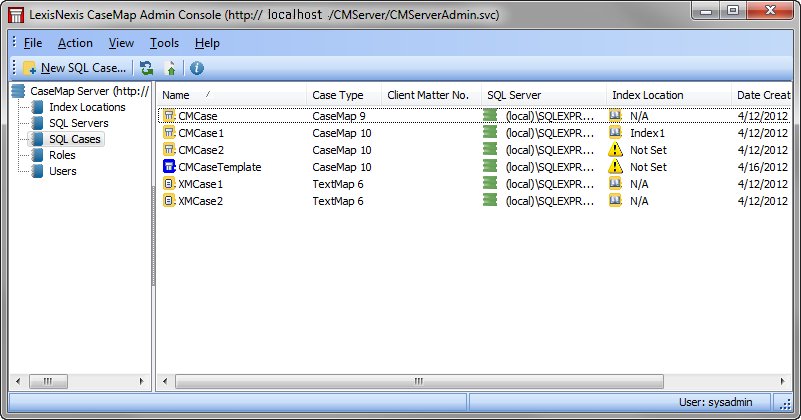Click the case icon beside CMCase2
The width and height of the screenshot is (801, 420).
coord(169,150)
